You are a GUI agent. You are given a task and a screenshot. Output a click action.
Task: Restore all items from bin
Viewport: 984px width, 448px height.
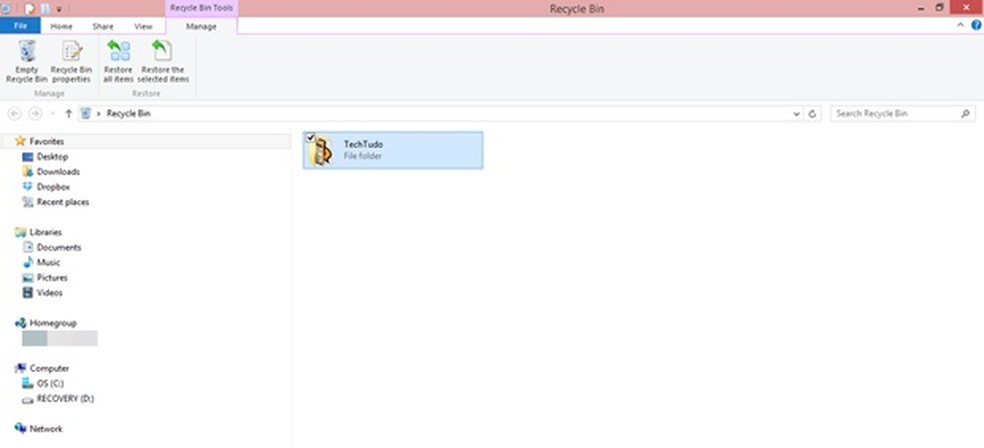tap(118, 61)
